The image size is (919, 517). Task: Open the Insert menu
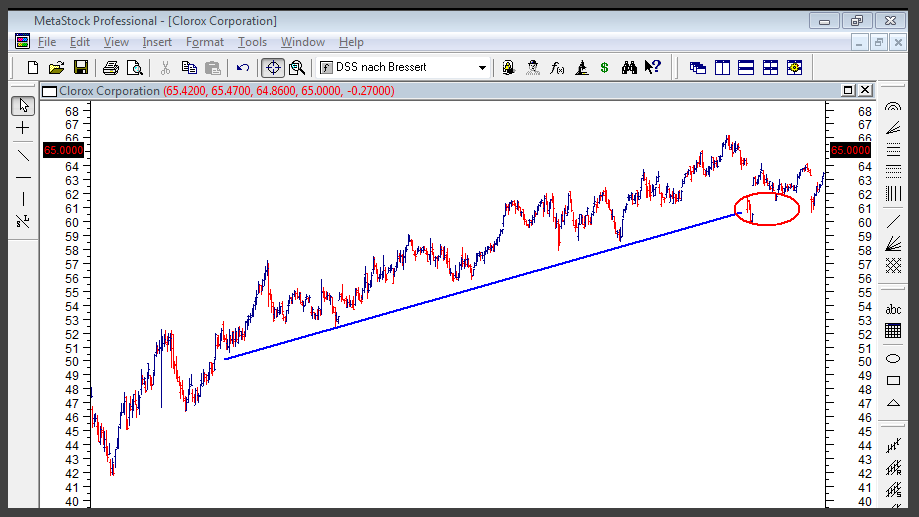157,42
